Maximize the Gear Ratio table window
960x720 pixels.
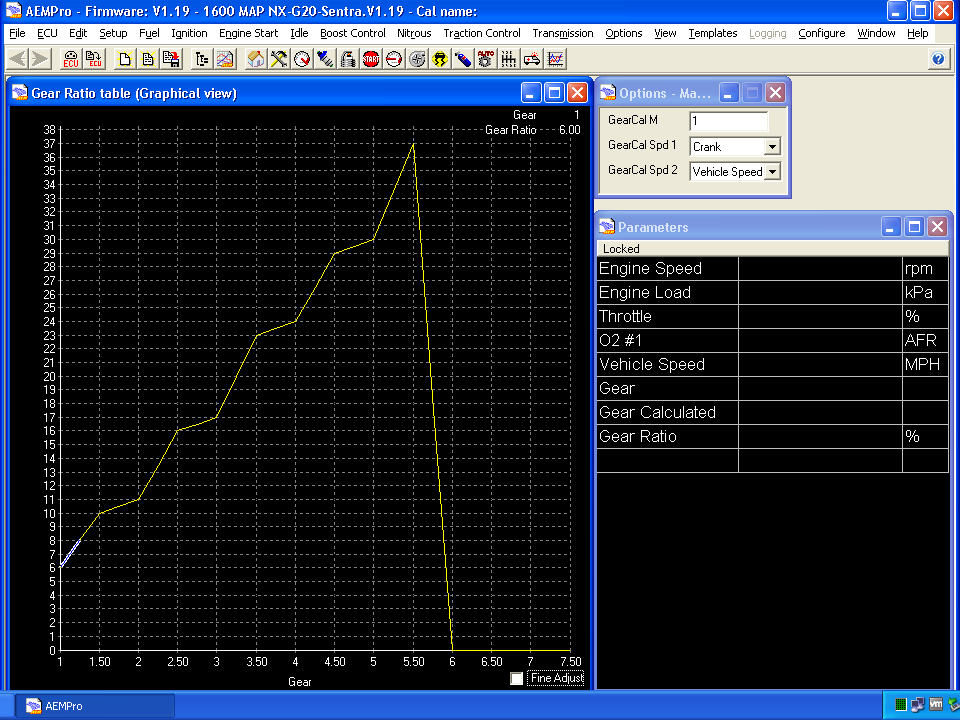(554, 93)
